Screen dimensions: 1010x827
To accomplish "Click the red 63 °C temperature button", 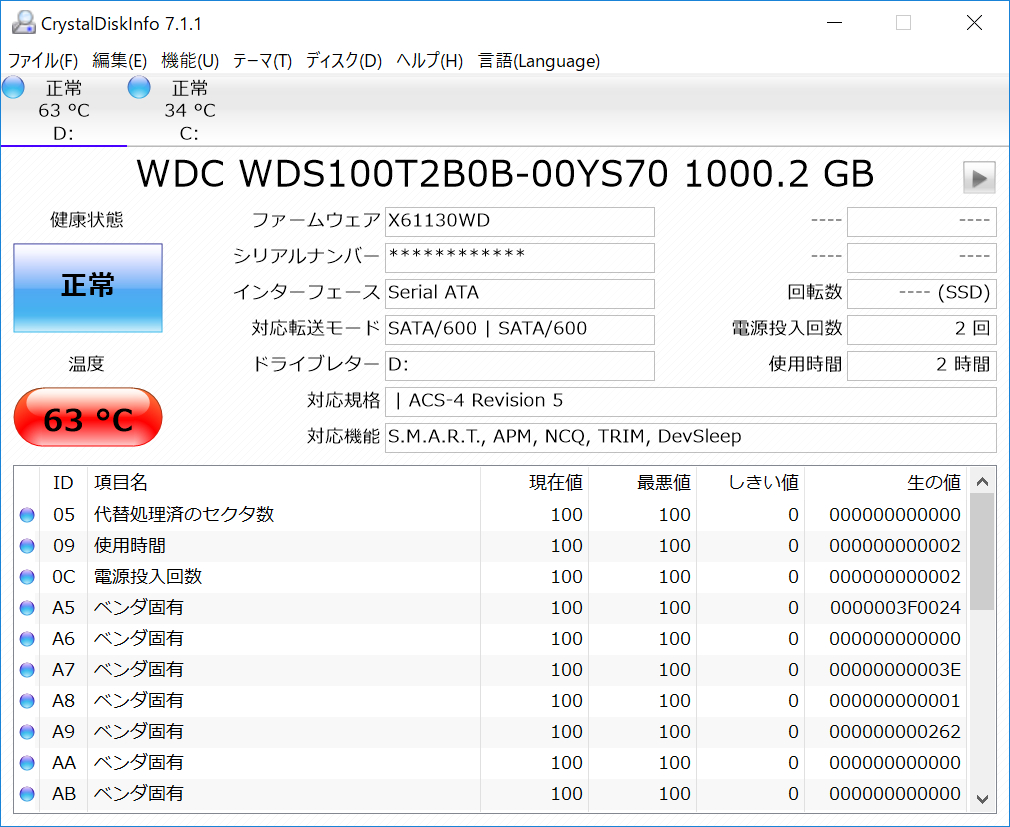I will (x=88, y=418).
